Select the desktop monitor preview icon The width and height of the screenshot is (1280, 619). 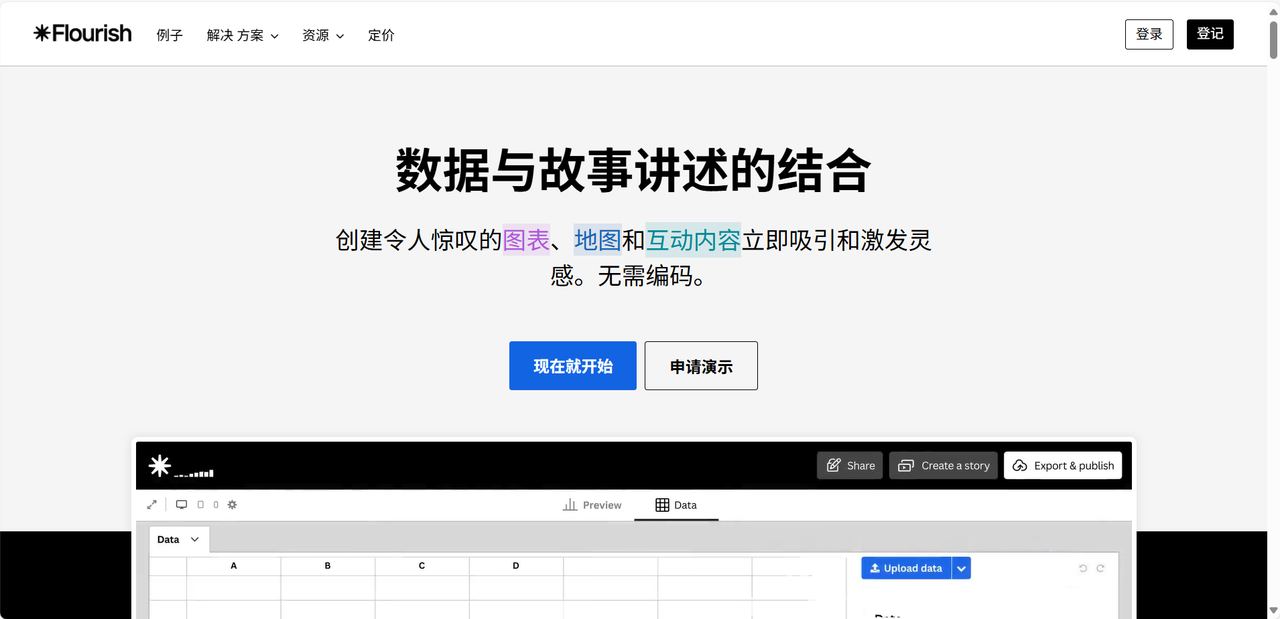[x=181, y=505]
